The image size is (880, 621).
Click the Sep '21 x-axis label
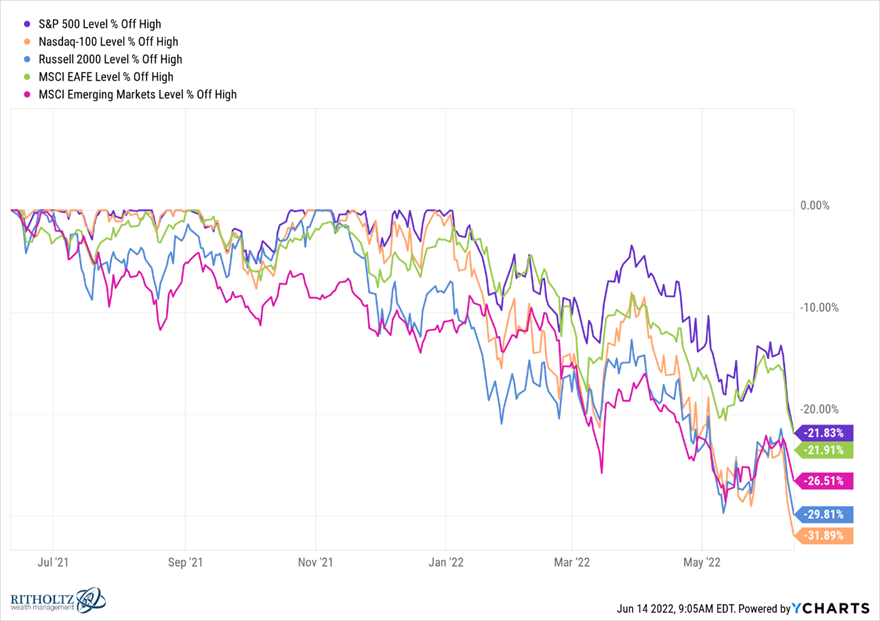[185, 562]
